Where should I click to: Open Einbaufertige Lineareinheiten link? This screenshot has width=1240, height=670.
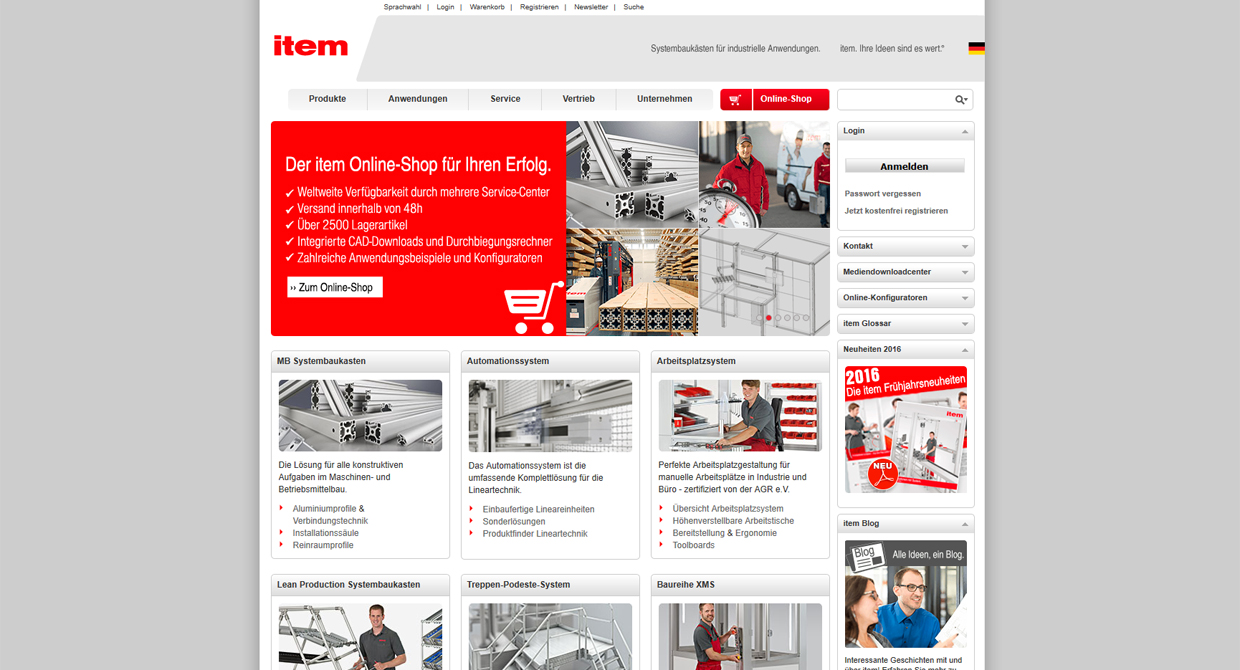(538, 509)
